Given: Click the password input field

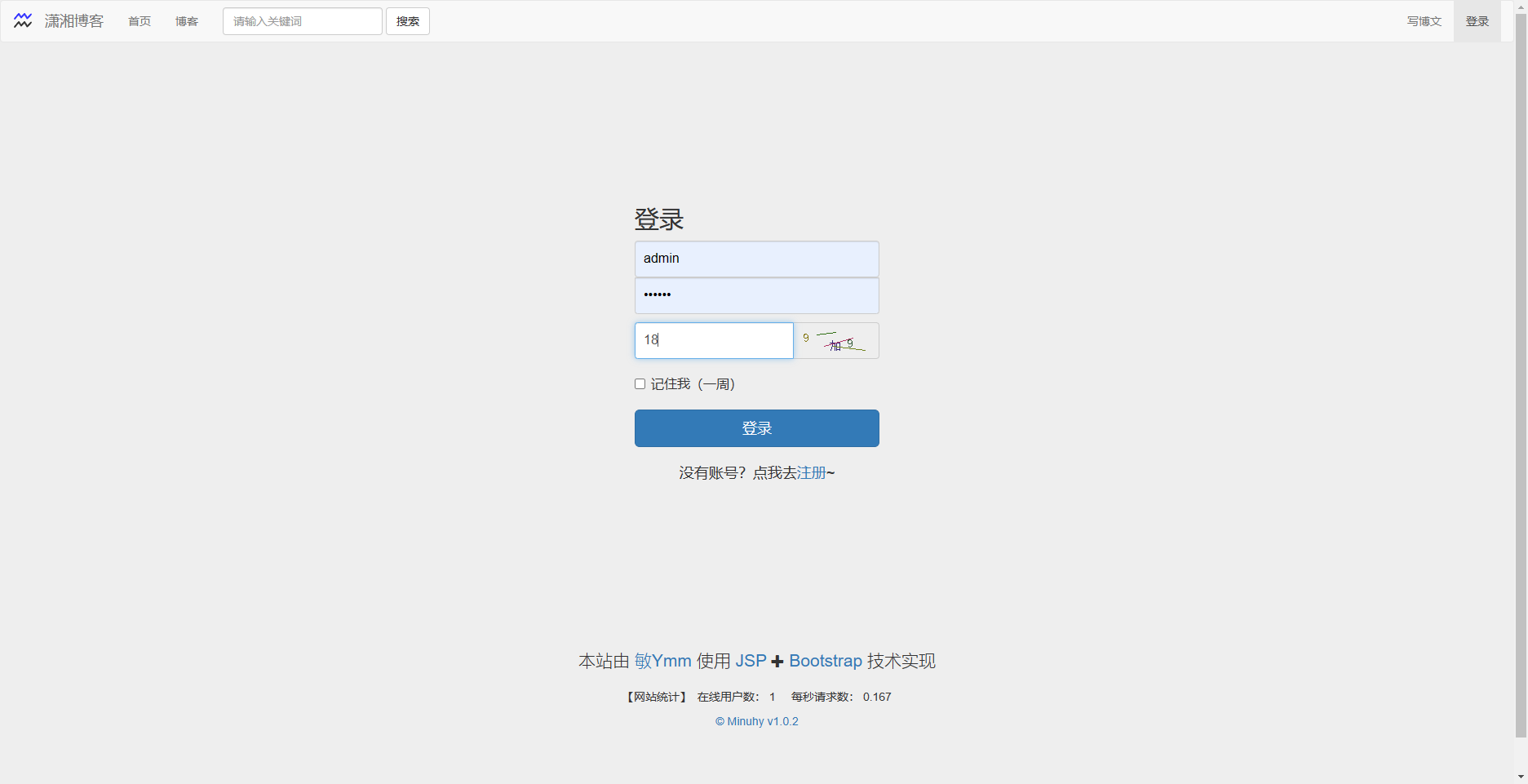Looking at the screenshot, I should tap(757, 295).
